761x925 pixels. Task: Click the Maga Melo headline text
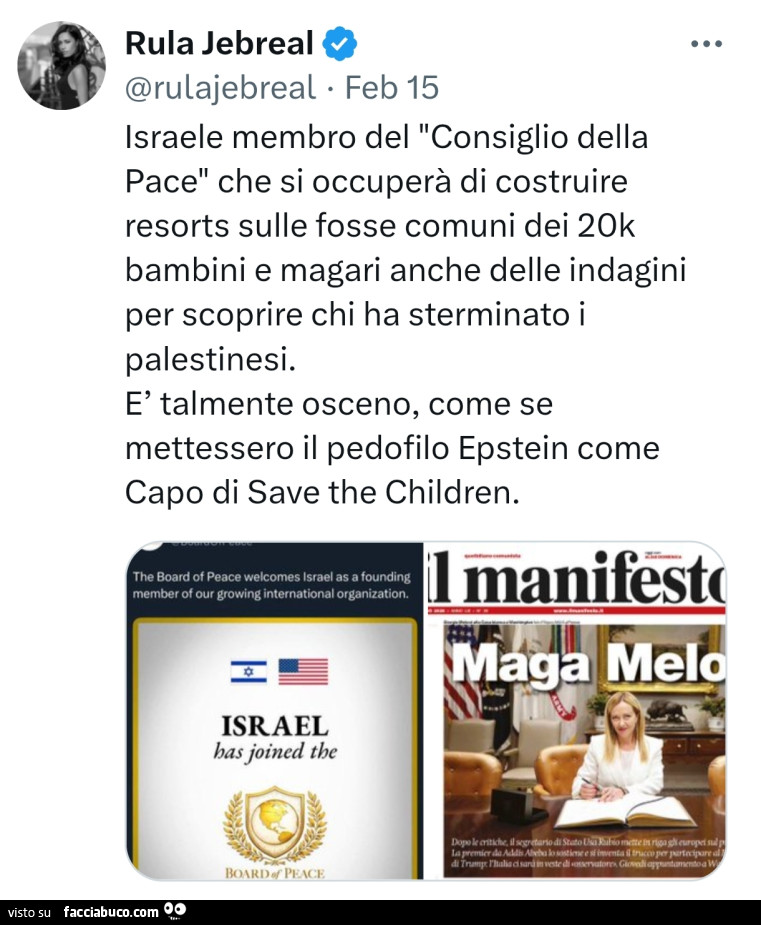pyautogui.click(x=588, y=665)
